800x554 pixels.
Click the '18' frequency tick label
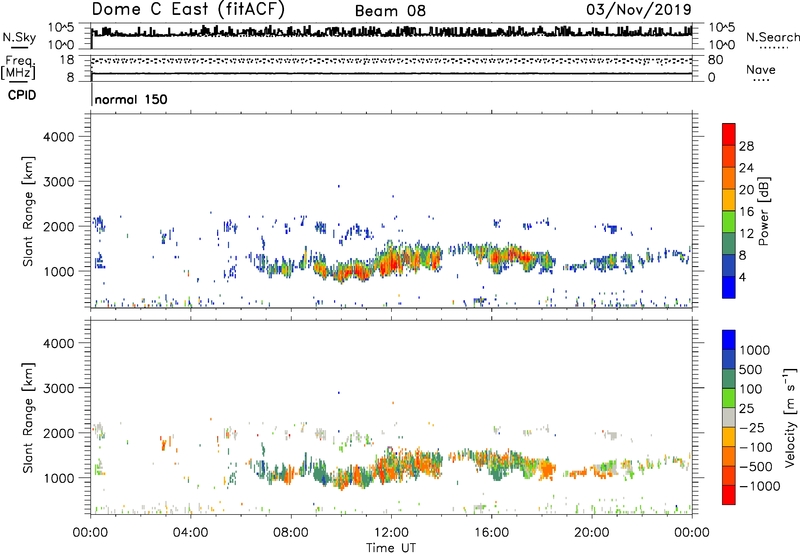click(67, 60)
